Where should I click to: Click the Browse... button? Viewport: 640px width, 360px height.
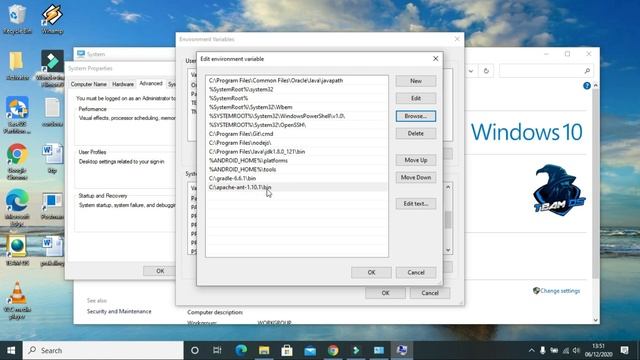tap(416, 116)
